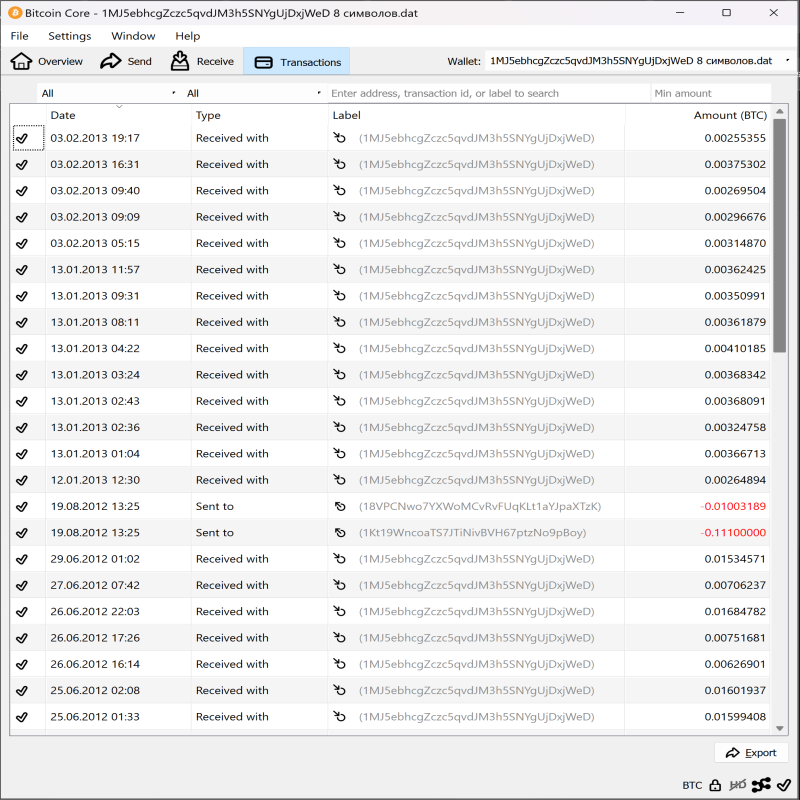This screenshot has width=800, height=800.
Task: Click received arrow icon in 25.06.2012 01:33 row
Action: (x=340, y=716)
